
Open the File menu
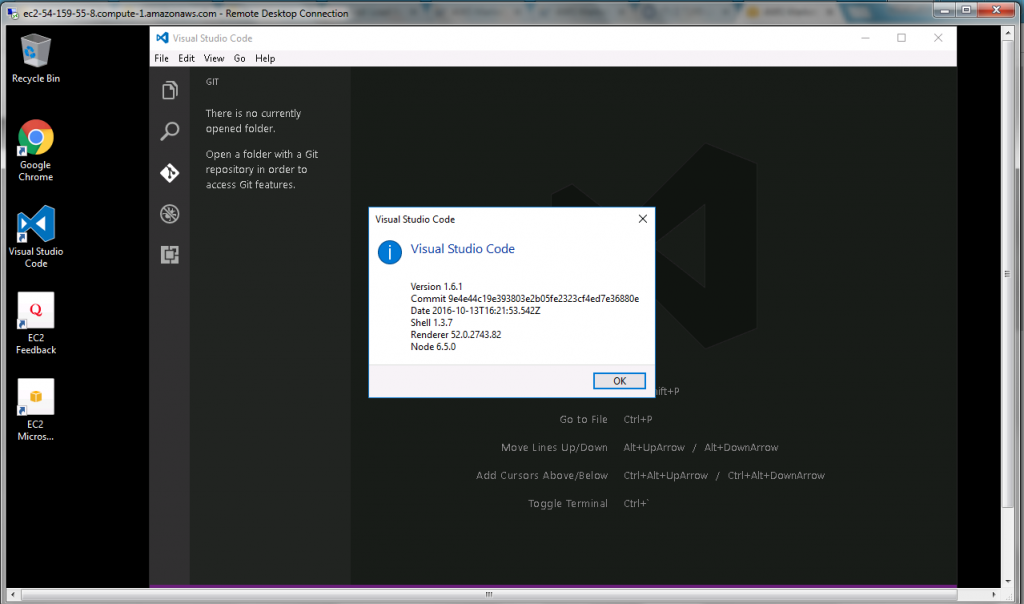point(161,58)
